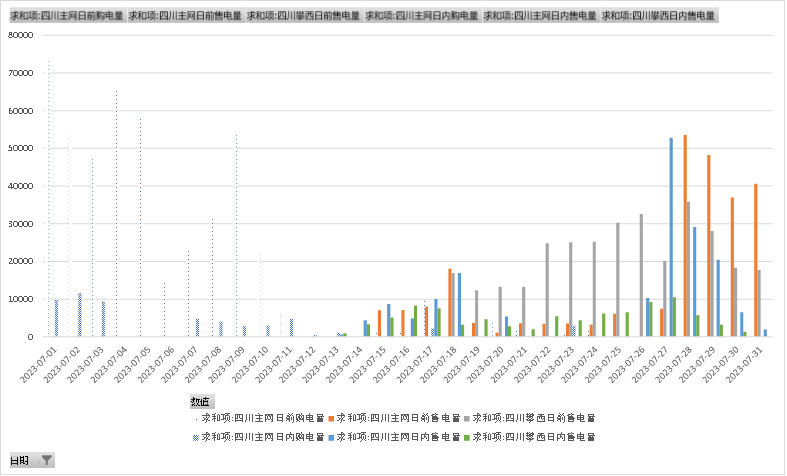Click 求和项:四川主网日内售电量 field button at top
Viewport: 787px width, 476px height.
pyautogui.click(x=540, y=16)
